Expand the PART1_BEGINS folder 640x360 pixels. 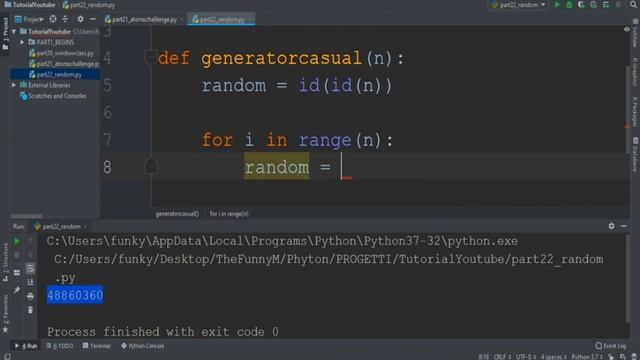click(22, 42)
